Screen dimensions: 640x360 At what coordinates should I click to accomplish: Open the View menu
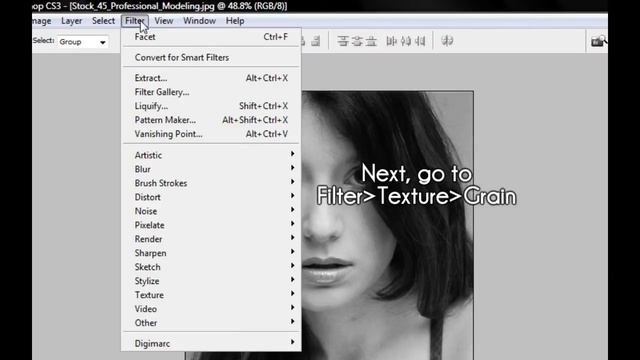click(x=164, y=21)
